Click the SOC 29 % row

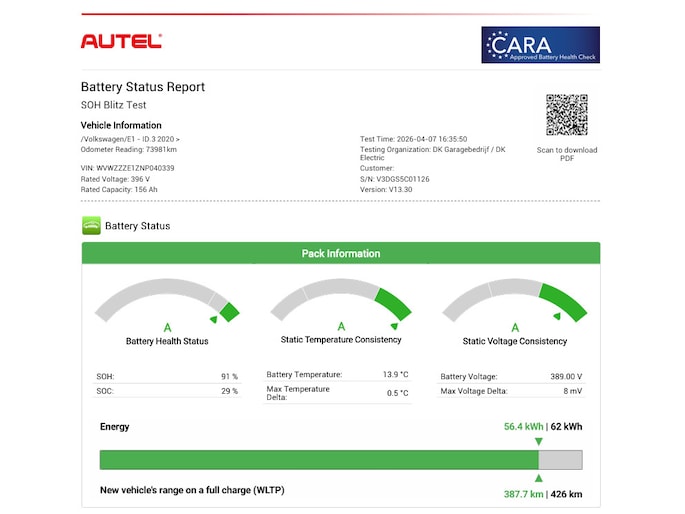click(x=167, y=391)
